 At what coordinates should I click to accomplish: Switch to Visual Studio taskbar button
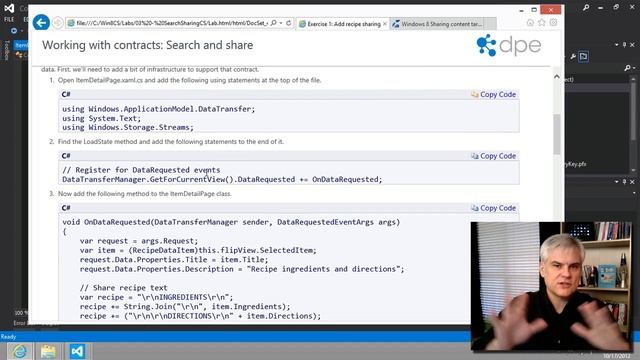click(77, 351)
